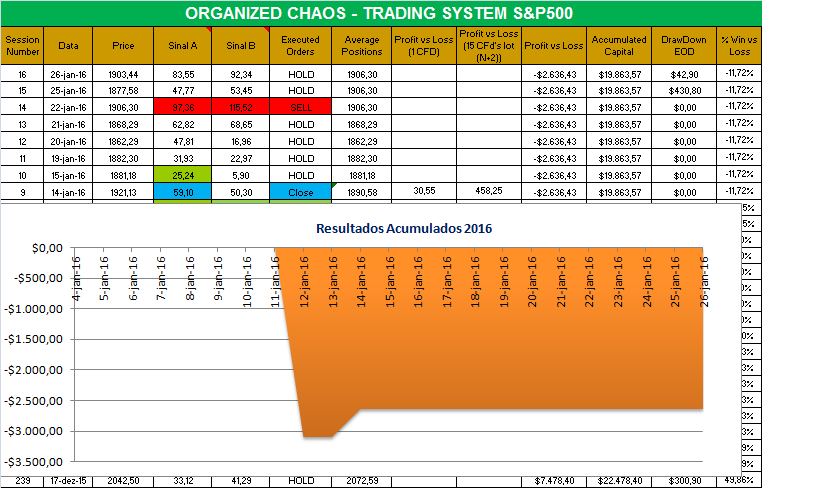This screenshot has height=488, width=819.
Task: Select the DrawDown value $430,80
Action: (x=684, y=90)
